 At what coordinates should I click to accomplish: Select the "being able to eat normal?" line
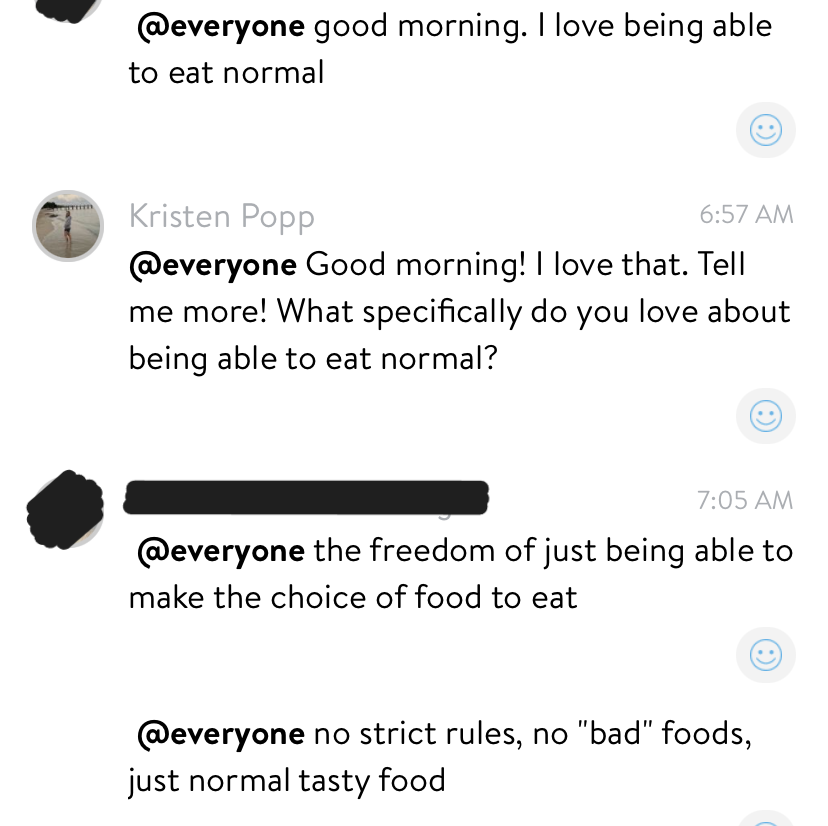313,358
